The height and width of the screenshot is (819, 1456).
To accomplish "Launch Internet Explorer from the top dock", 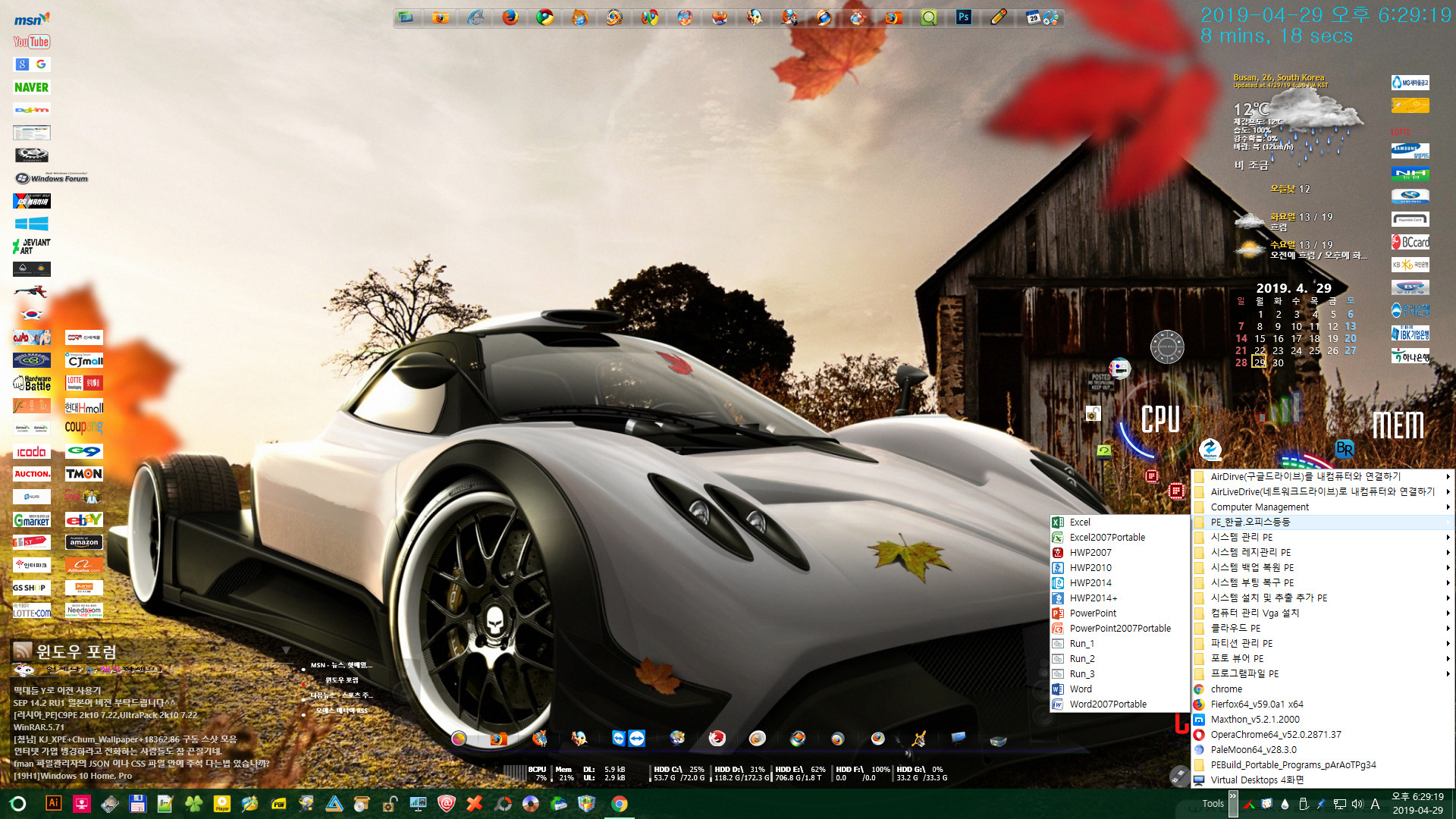I will [475, 17].
